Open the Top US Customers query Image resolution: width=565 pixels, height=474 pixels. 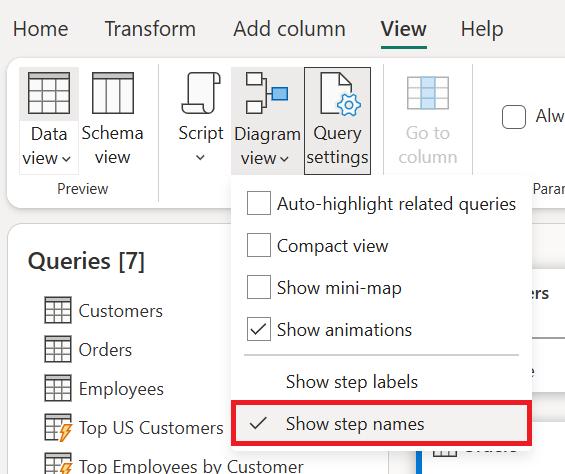pos(151,428)
